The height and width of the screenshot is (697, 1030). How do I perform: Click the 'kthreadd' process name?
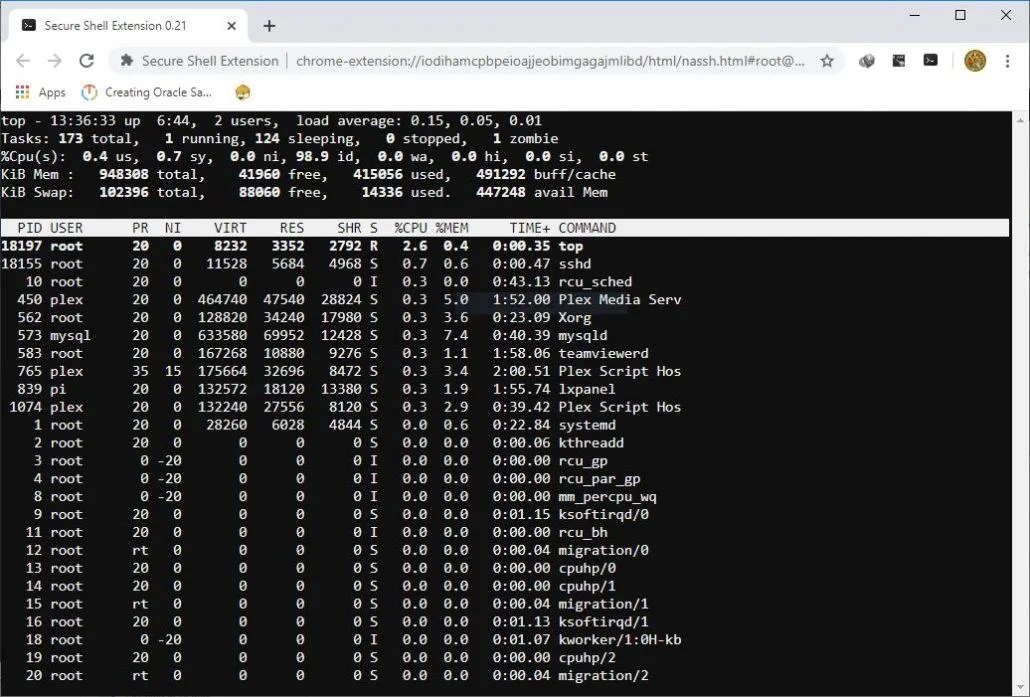tap(591, 443)
